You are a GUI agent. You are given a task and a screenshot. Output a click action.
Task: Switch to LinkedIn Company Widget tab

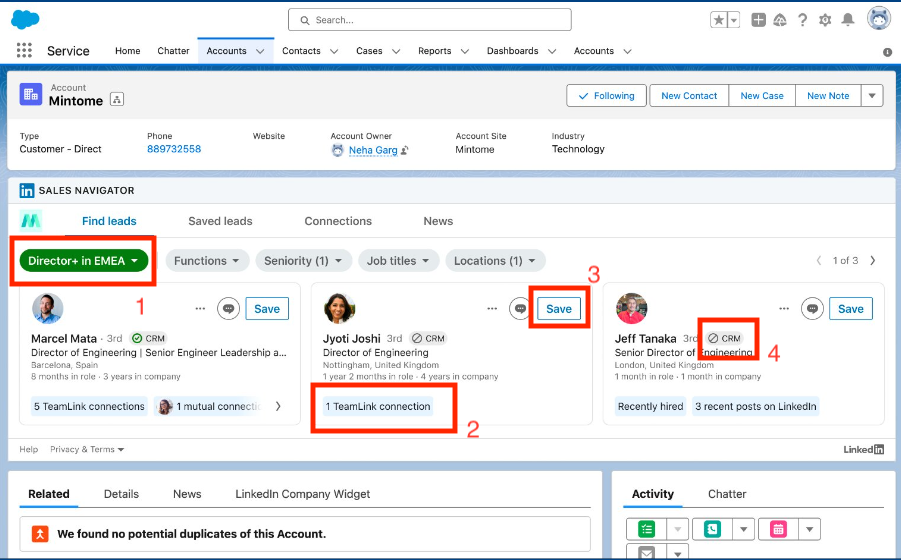pyautogui.click(x=302, y=494)
